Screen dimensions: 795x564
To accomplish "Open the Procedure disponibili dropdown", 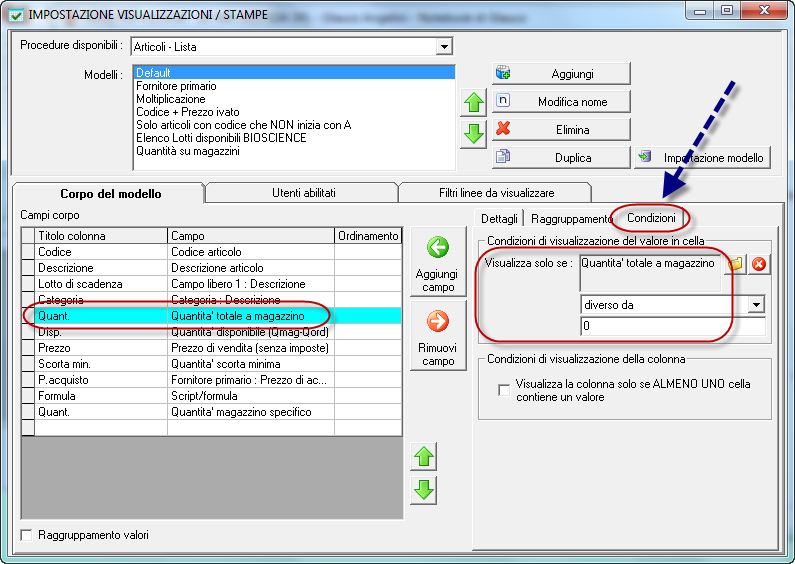I will 444,47.
